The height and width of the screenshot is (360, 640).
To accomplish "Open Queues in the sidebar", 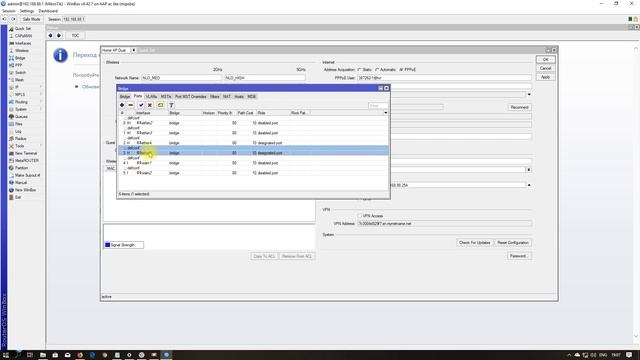I will click(21, 117).
